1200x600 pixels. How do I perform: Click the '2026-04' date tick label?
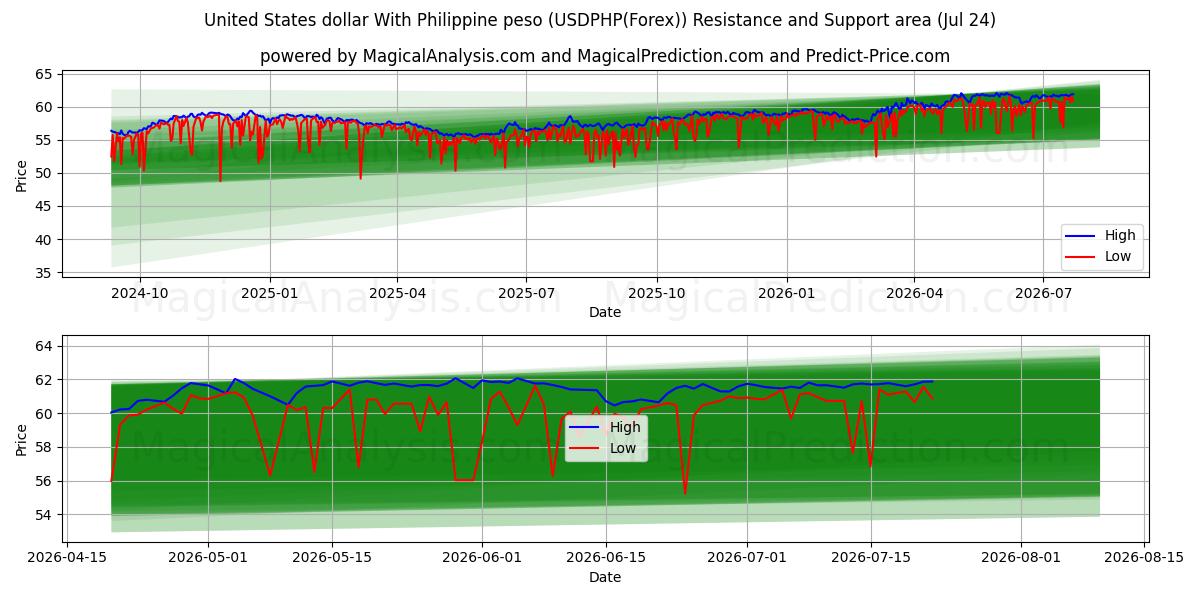coord(914,292)
